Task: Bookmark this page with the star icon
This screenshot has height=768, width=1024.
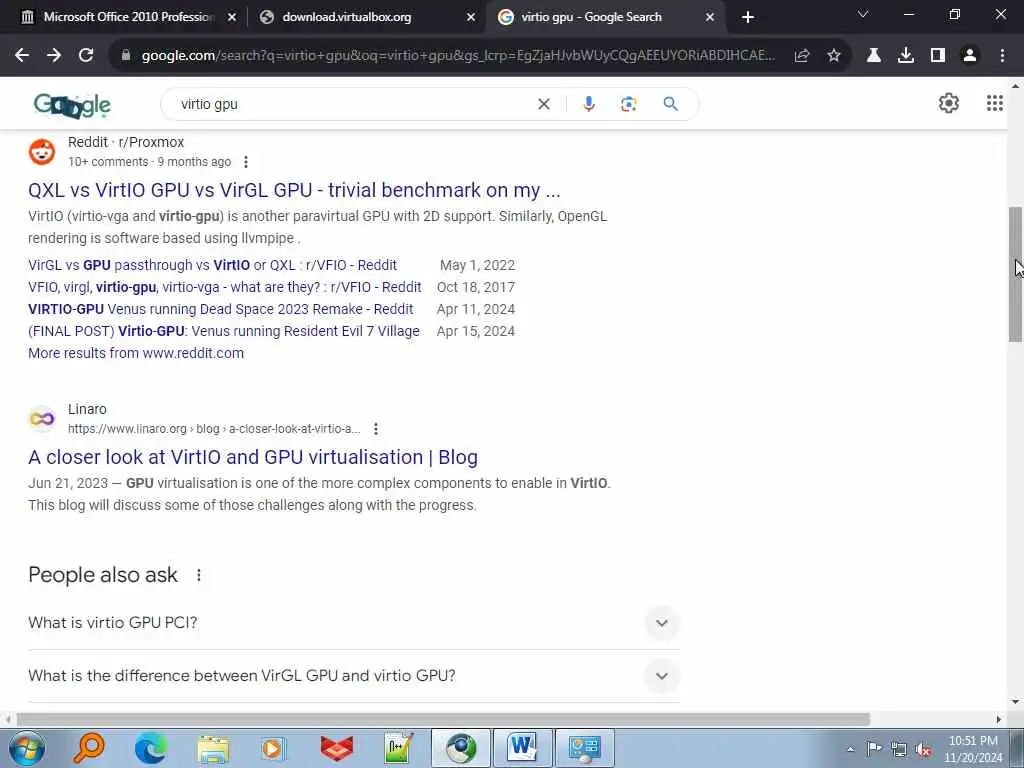Action: coord(834,56)
